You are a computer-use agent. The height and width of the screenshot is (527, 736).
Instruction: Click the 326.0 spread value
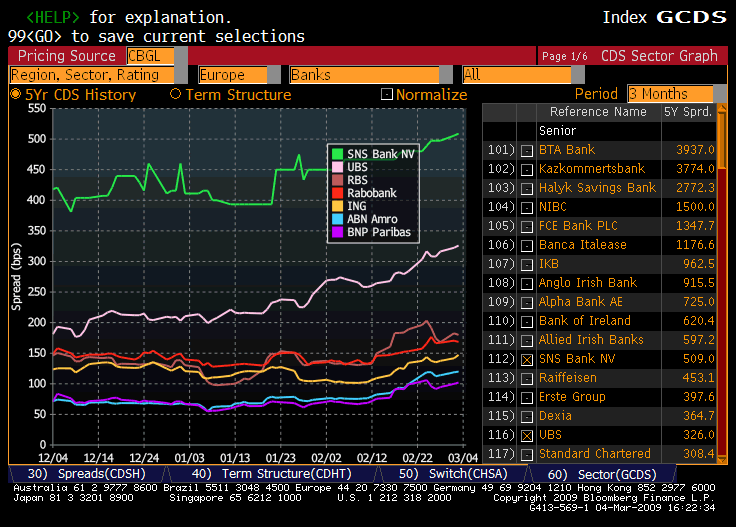[x=699, y=435]
